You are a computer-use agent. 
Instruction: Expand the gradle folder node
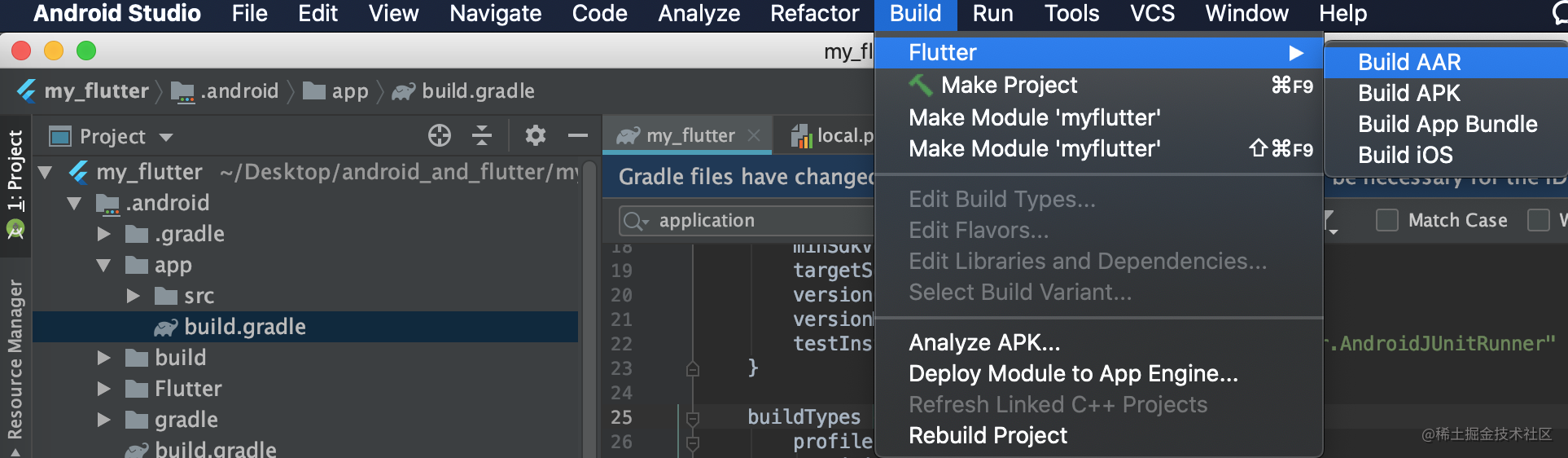(103, 420)
